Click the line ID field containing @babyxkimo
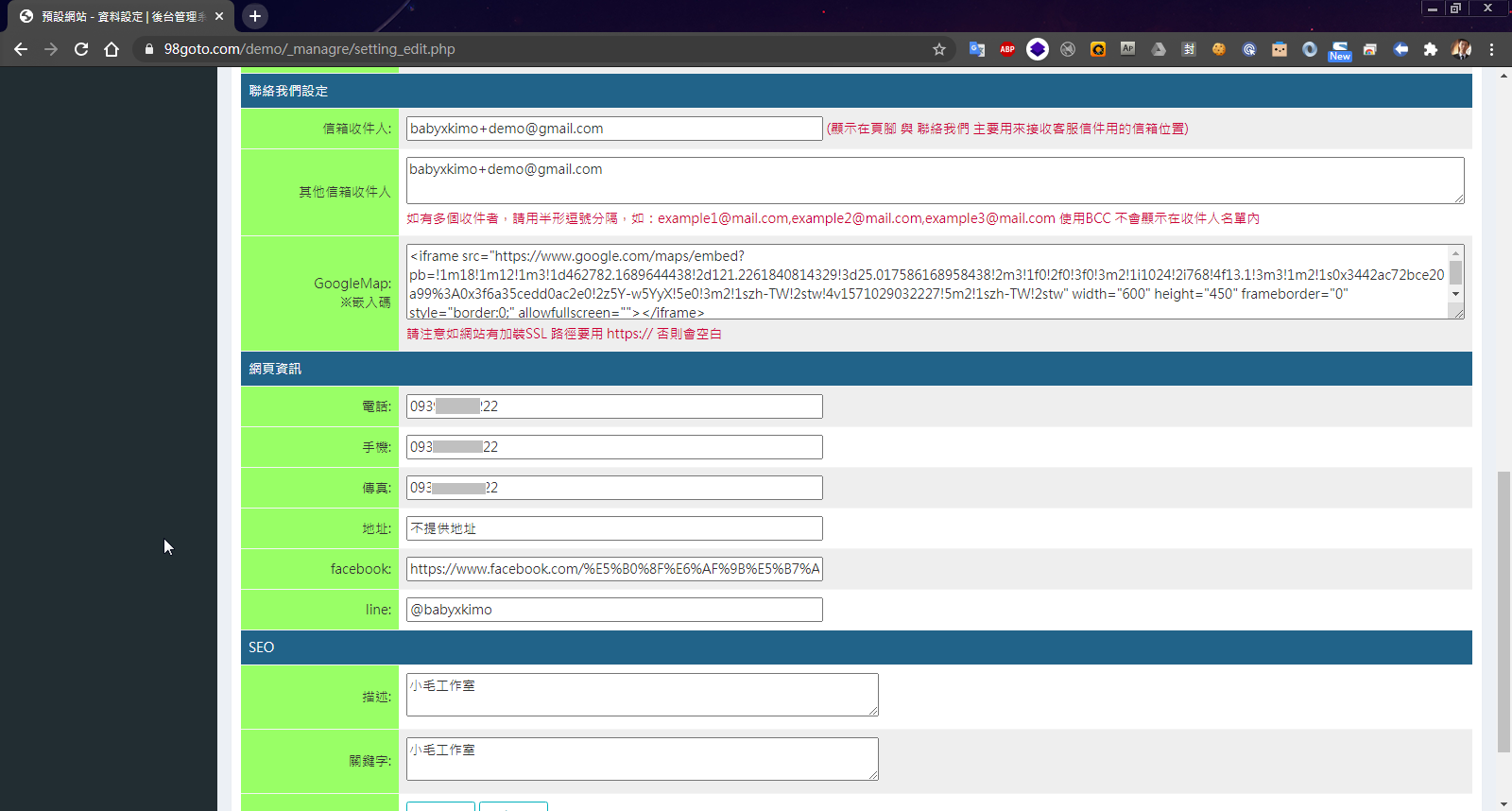The width and height of the screenshot is (1512, 811). (x=613, y=610)
